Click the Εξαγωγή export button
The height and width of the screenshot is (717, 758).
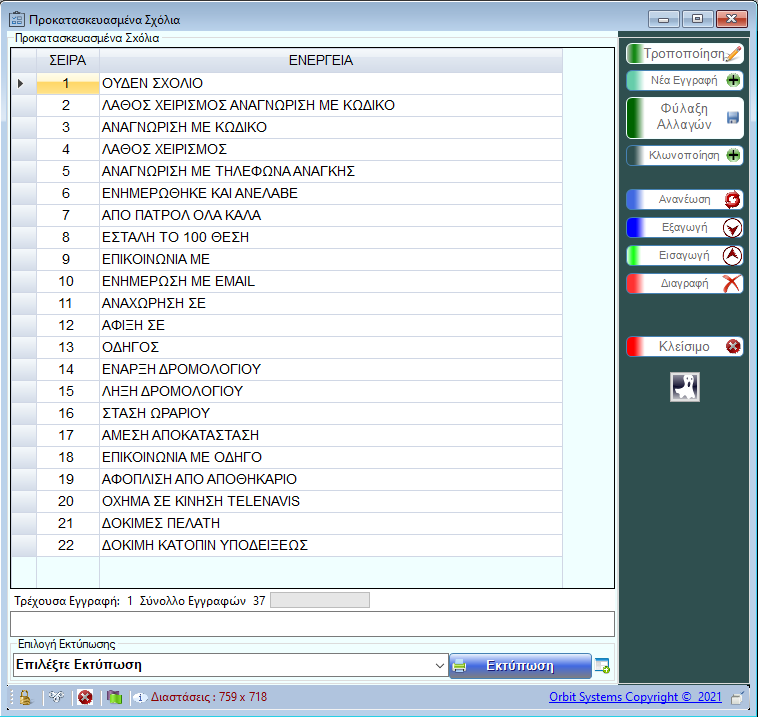coord(685,227)
